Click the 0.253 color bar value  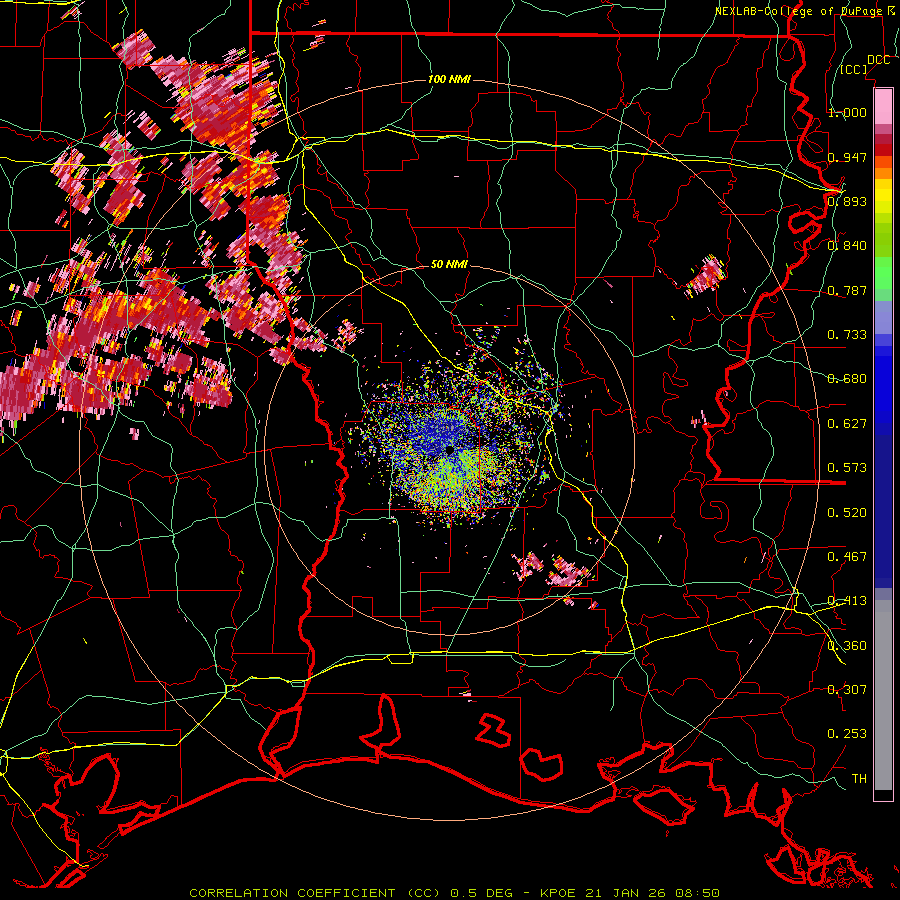(x=847, y=734)
